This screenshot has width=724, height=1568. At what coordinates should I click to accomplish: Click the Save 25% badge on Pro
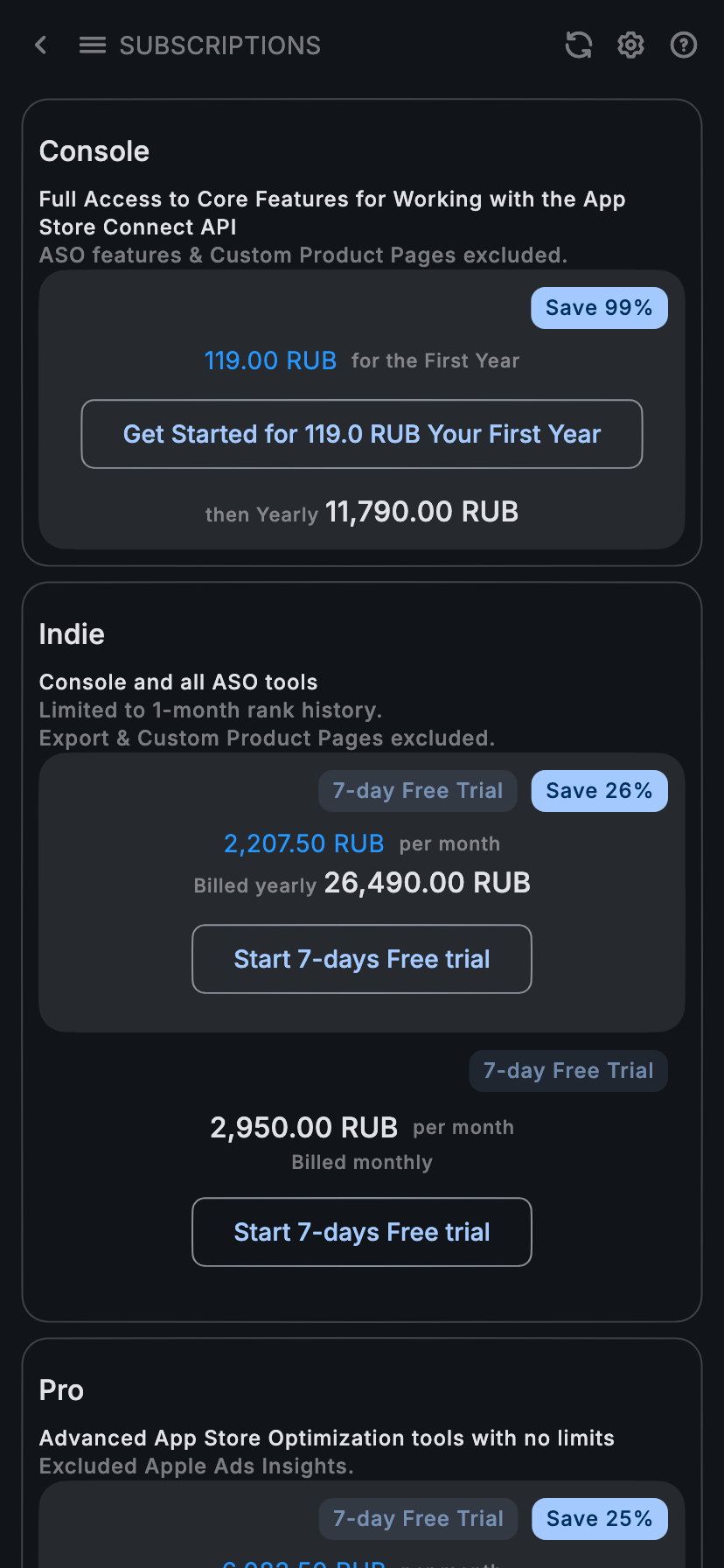tap(599, 1519)
